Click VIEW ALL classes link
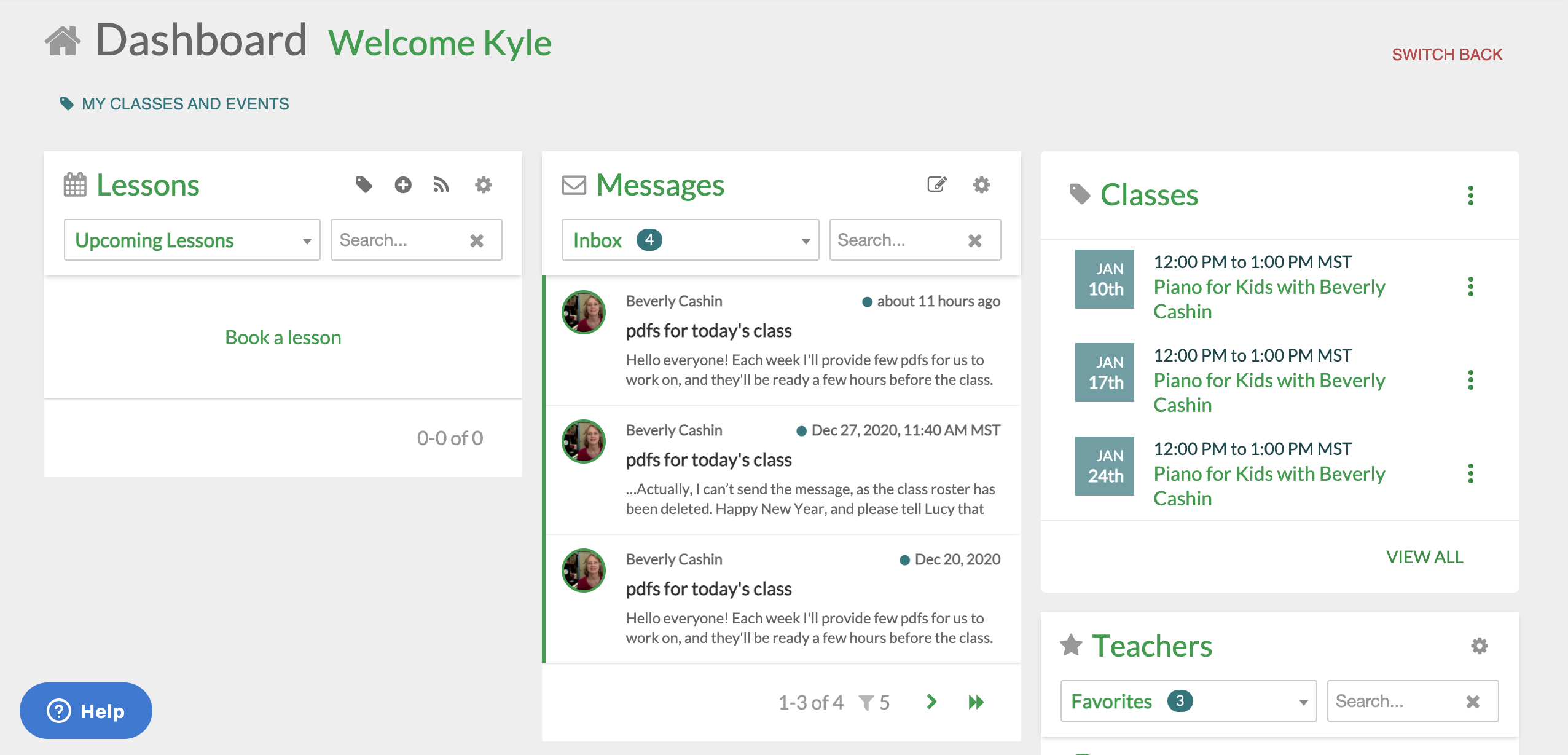 point(1424,557)
